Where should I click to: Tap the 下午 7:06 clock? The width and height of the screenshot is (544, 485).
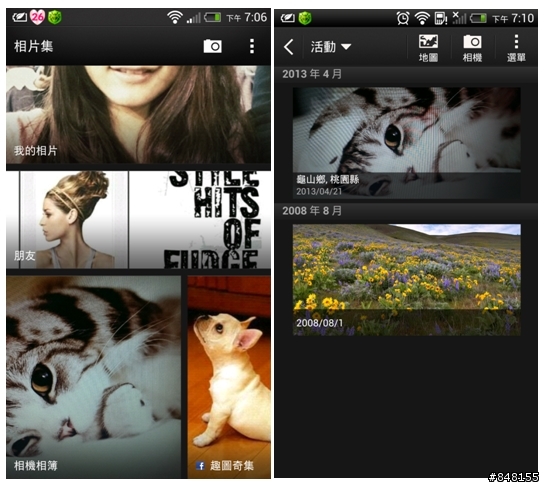tap(247, 17)
